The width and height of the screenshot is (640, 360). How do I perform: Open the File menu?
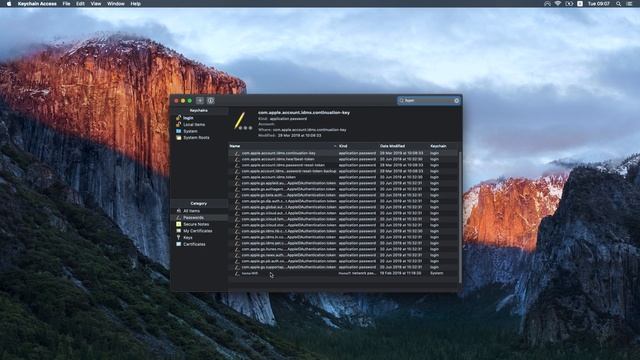(x=66, y=4)
